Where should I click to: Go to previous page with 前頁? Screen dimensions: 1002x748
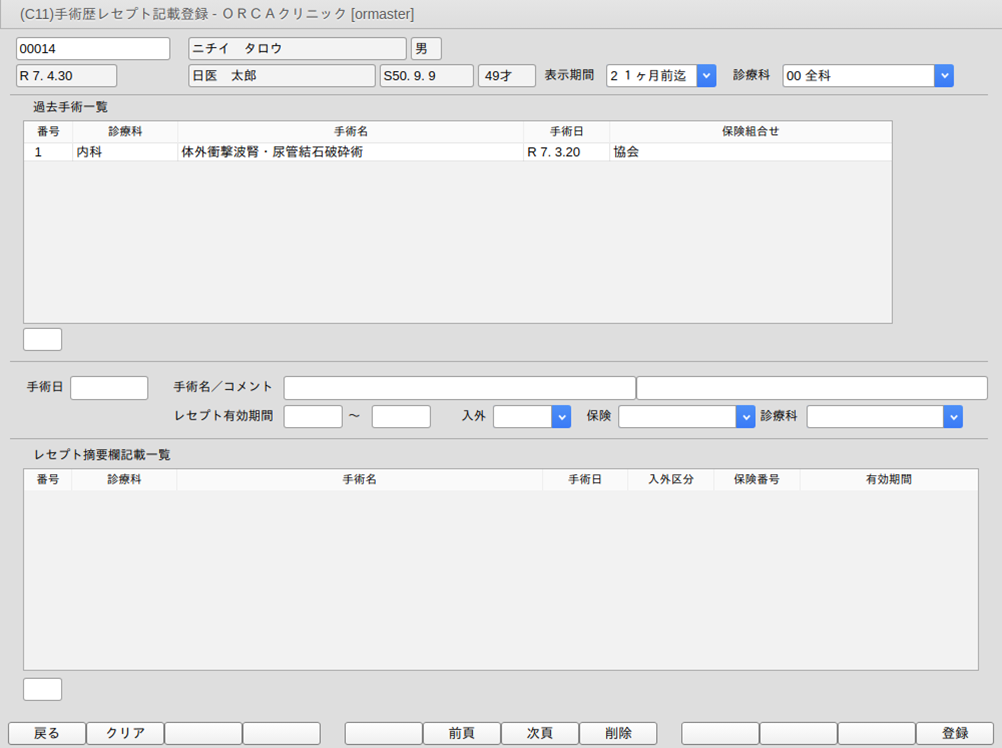[461, 733]
